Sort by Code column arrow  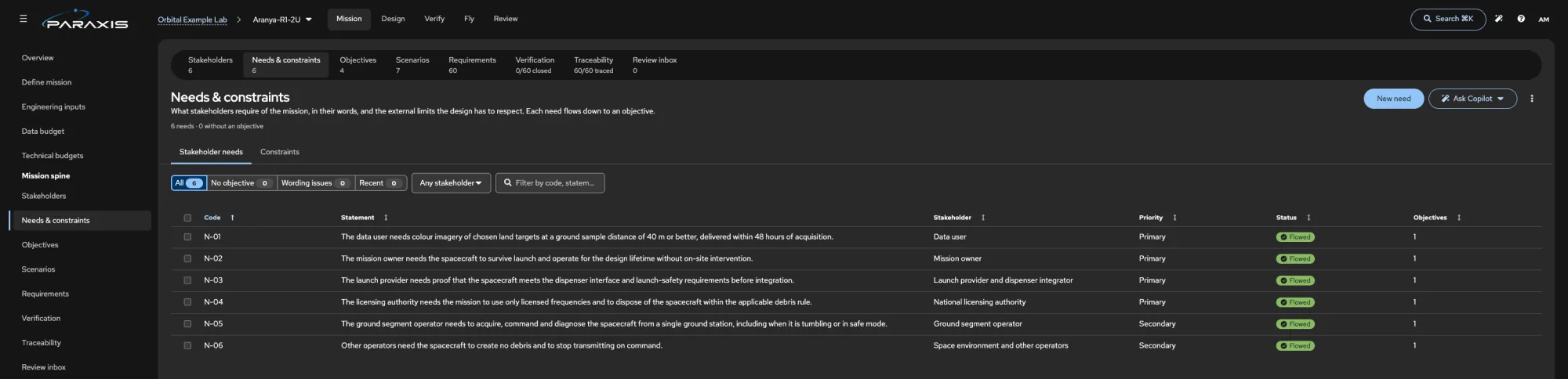click(232, 218)
